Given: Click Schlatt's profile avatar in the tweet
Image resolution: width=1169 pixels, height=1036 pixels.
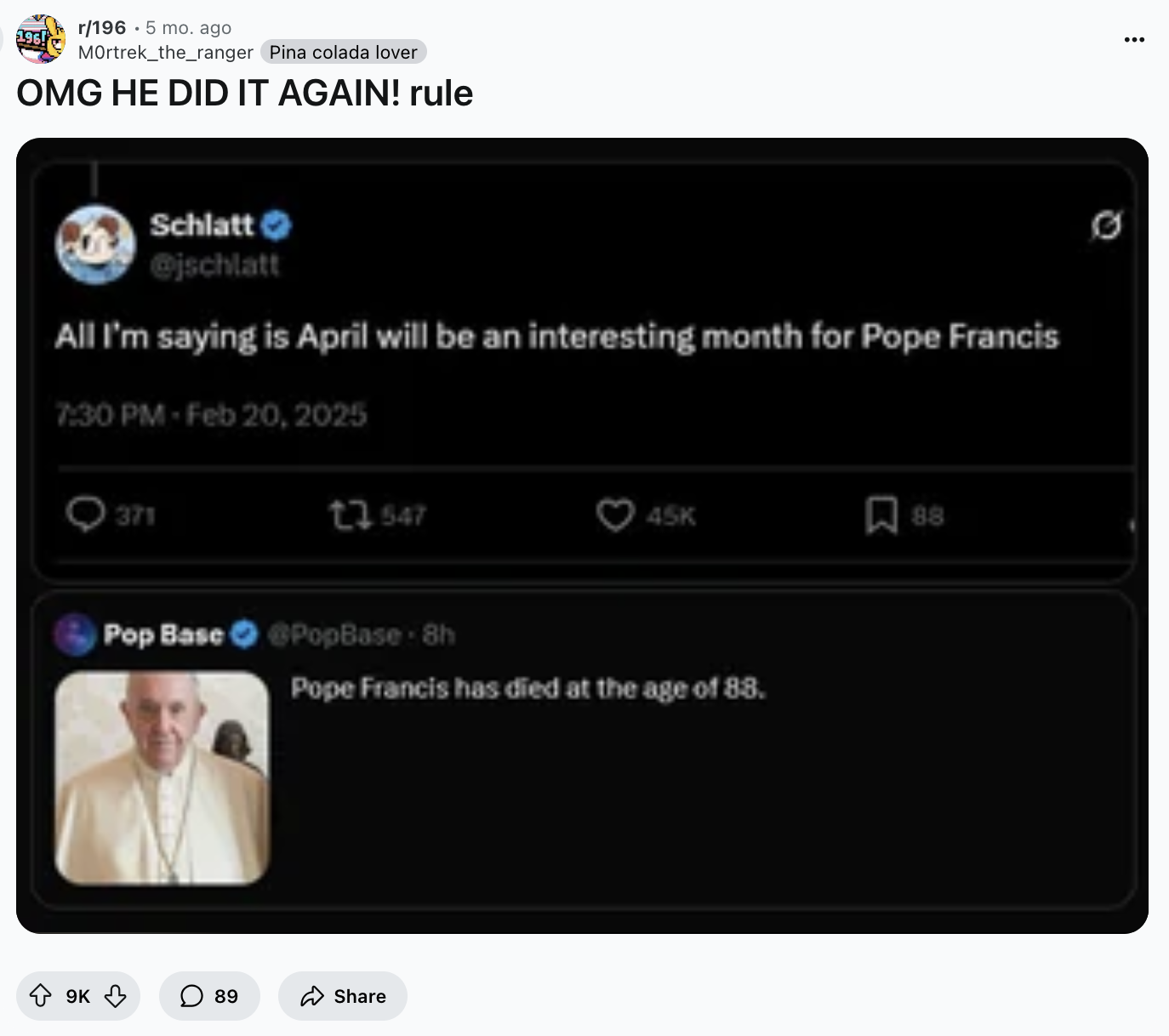Looking at the screenshot, I should (95, 245).
